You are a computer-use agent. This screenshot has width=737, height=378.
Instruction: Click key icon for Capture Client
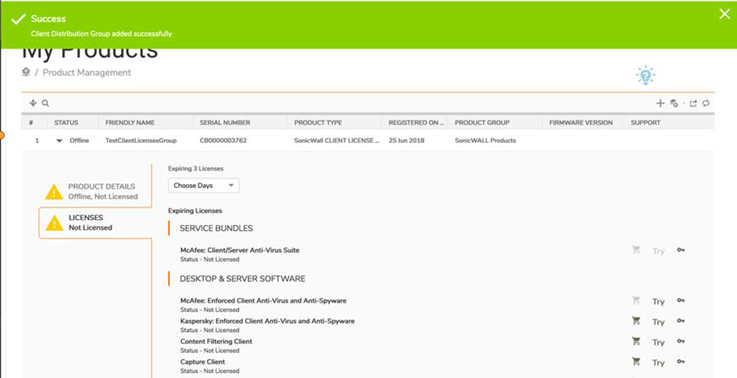pyautogui.click(x=681, y=361)
